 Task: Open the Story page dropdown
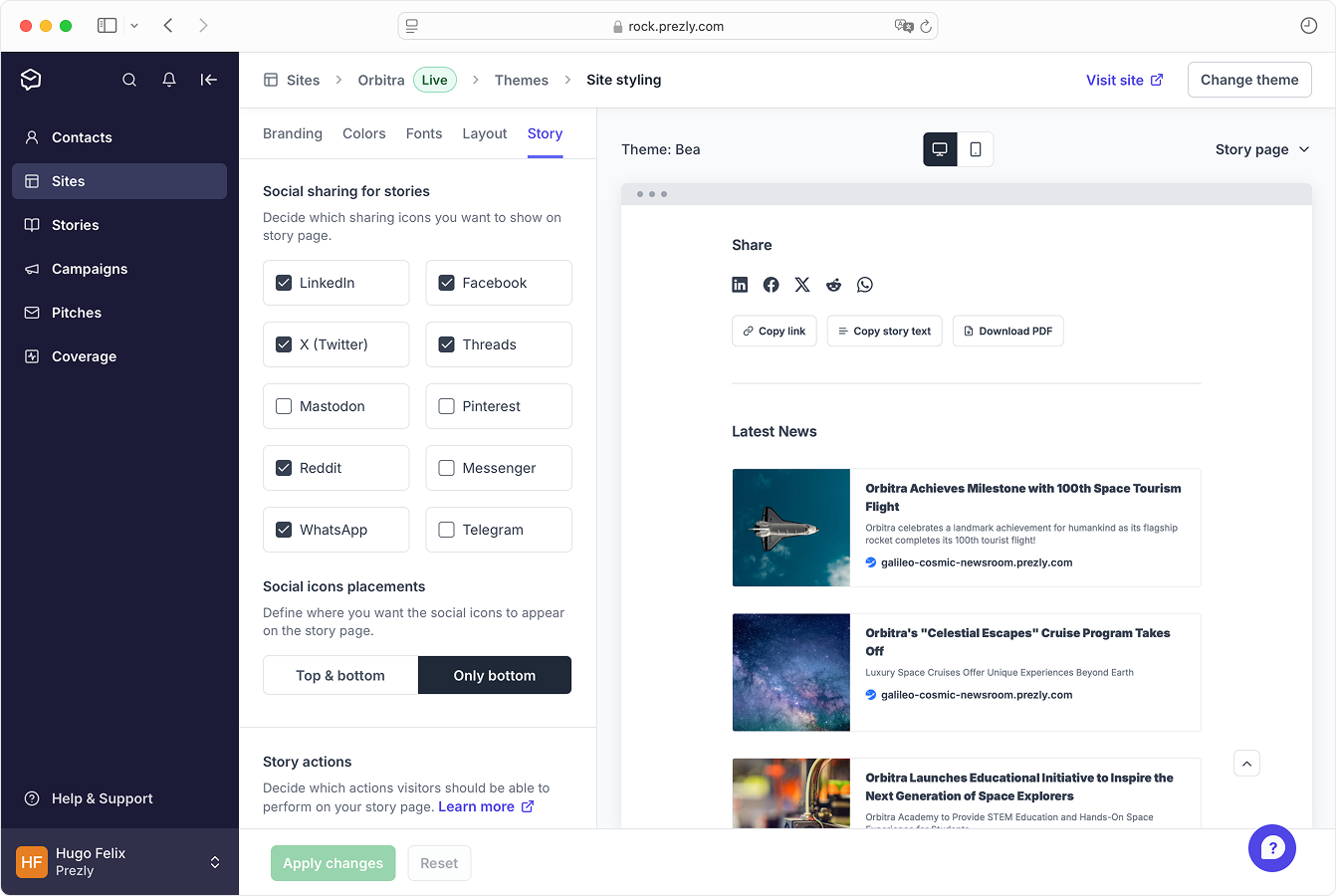tap(1262, 149)
